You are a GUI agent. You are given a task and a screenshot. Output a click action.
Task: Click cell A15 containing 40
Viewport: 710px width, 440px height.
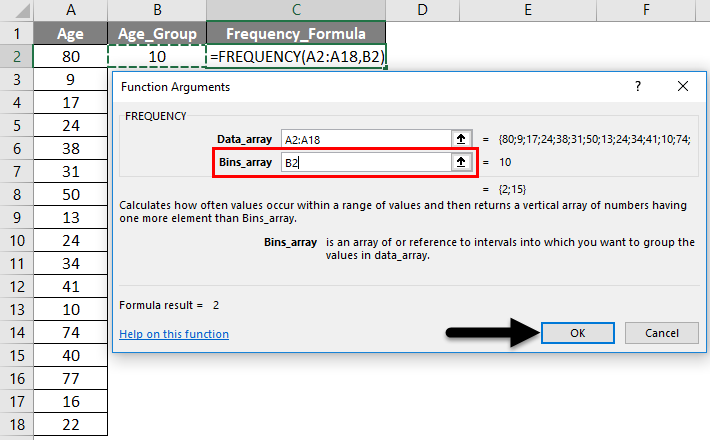[x=71, y=355]
